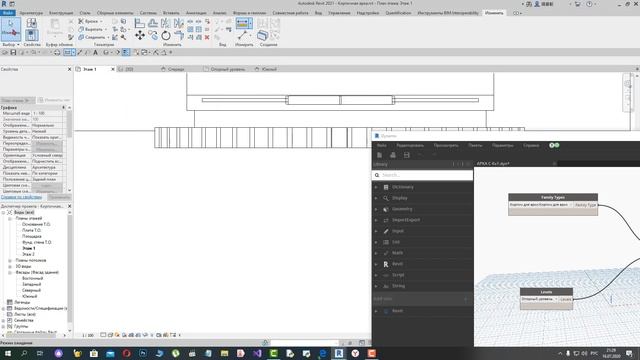Click the Mirror pick axis icon
Viewport: 640px width, 360px height.
166,23
